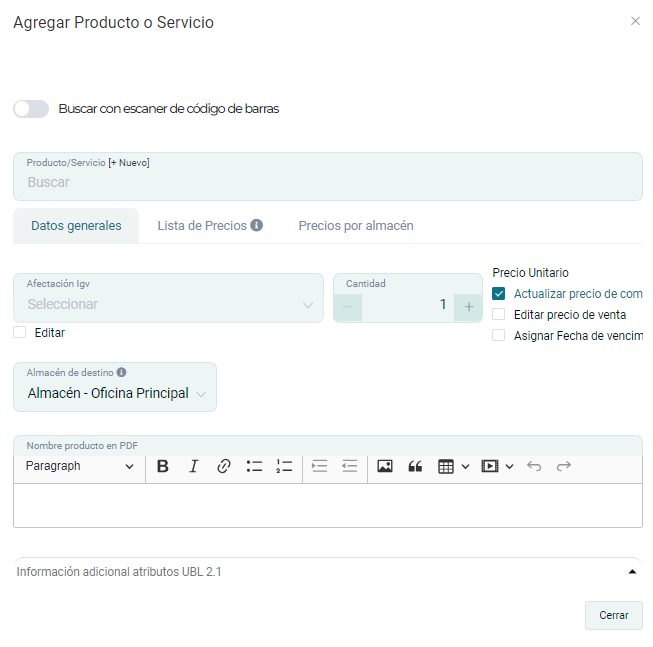This screenshot has height=647, width=653.
Task: Increase quantity with the plus button
Action: [468, 306]
